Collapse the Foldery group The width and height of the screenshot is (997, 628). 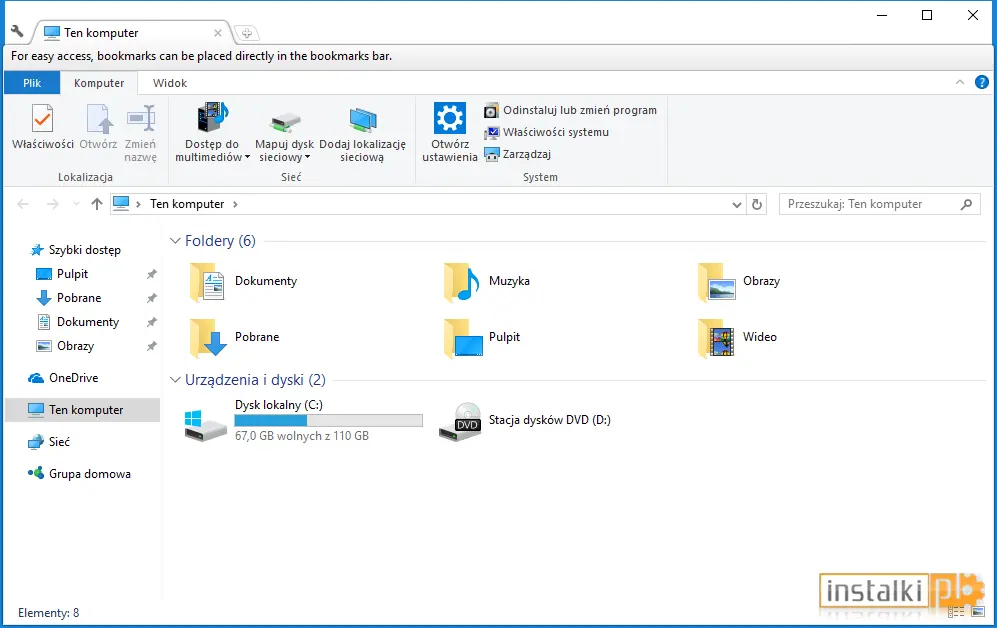click(x=175, y=241)
